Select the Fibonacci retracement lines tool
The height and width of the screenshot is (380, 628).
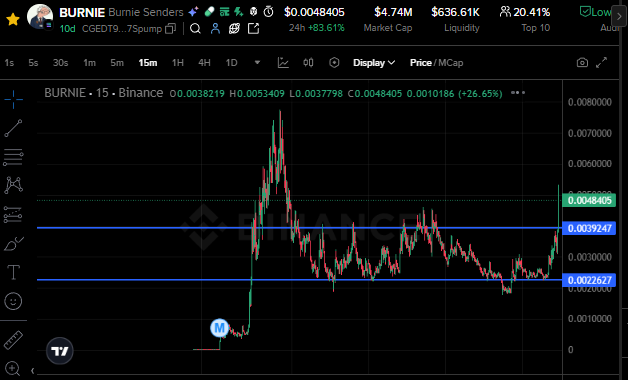click(13, 157)
